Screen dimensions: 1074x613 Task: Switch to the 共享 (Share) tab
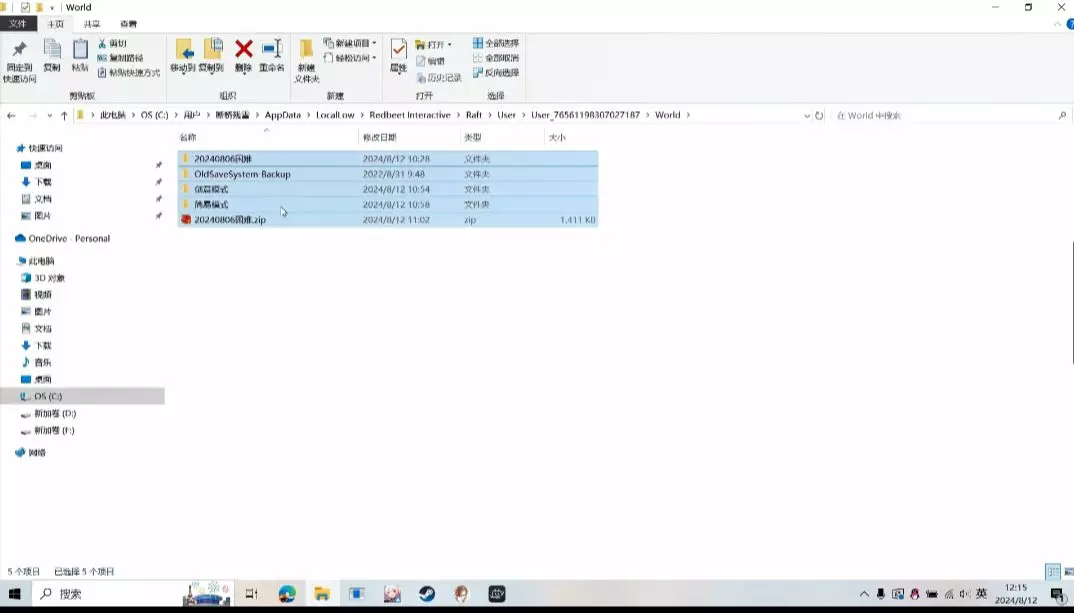(x=92, y=24)
